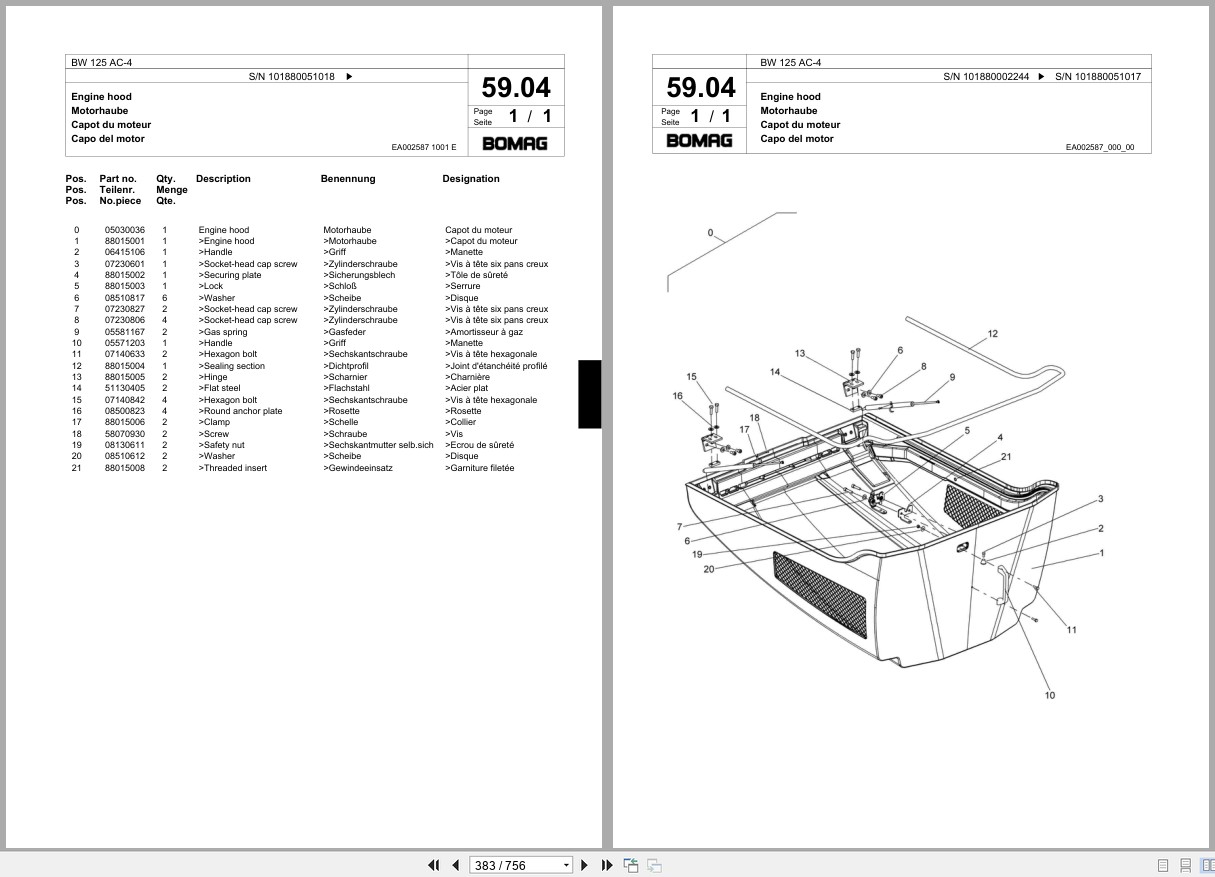Click the 'Designation' column header
Screen dimensions: 1215x877
point(471,179)
